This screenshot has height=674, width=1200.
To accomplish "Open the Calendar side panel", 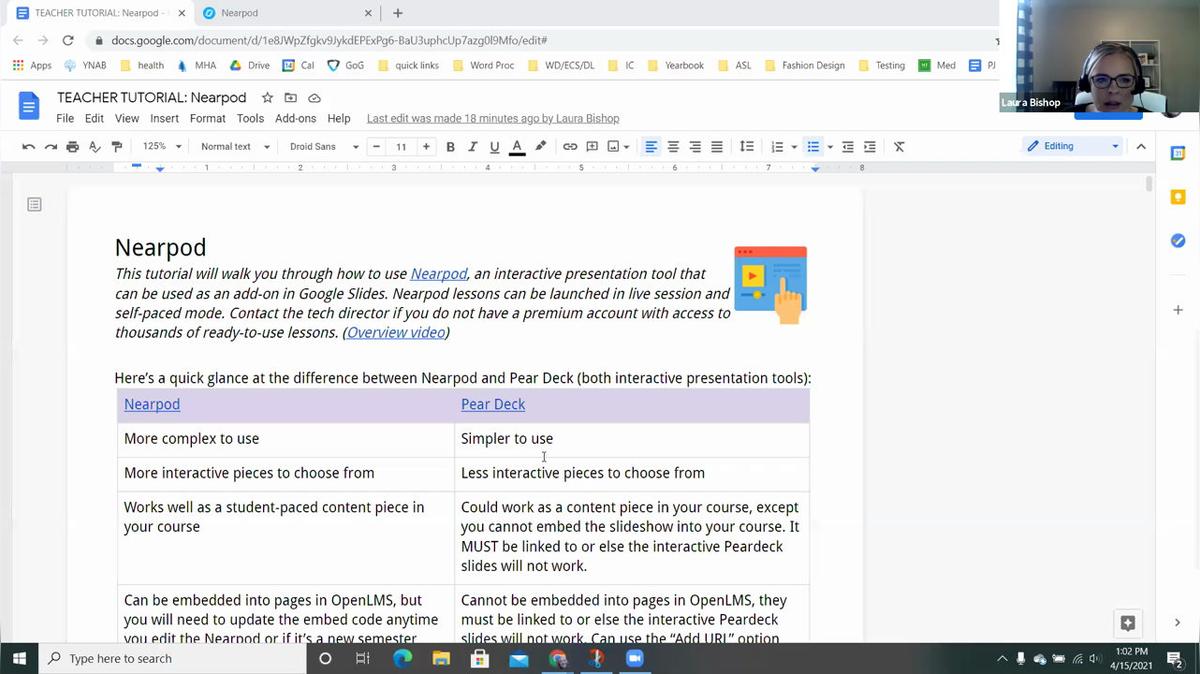I will (x=1178, y=153).
